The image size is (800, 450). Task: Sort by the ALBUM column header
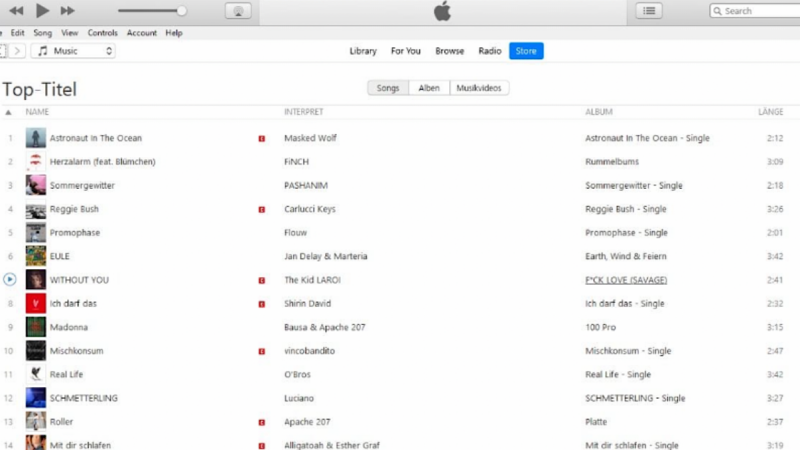(598, 112)
